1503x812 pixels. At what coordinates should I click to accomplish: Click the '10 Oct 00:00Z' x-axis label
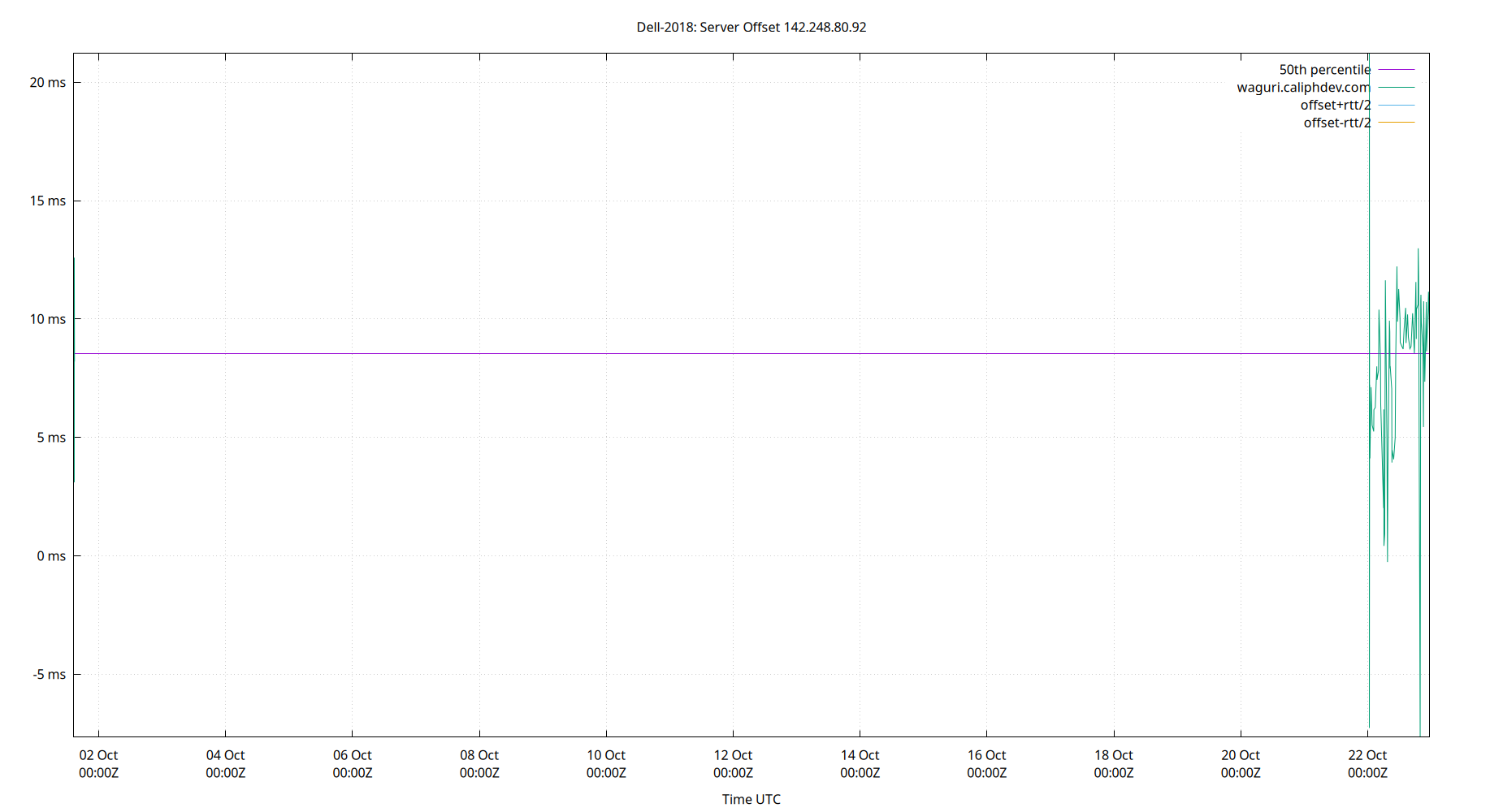(x=606, y=764)
